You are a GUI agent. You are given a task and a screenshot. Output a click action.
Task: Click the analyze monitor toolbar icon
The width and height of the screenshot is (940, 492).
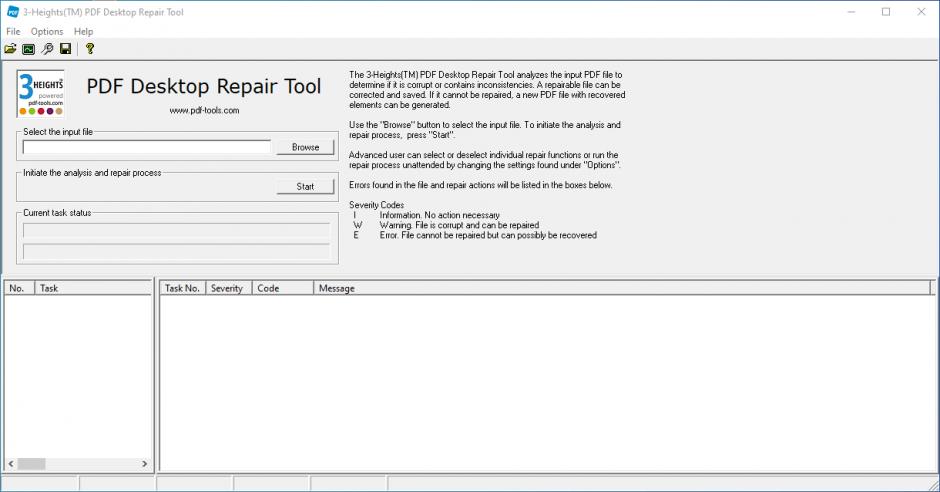coord(28,49)
